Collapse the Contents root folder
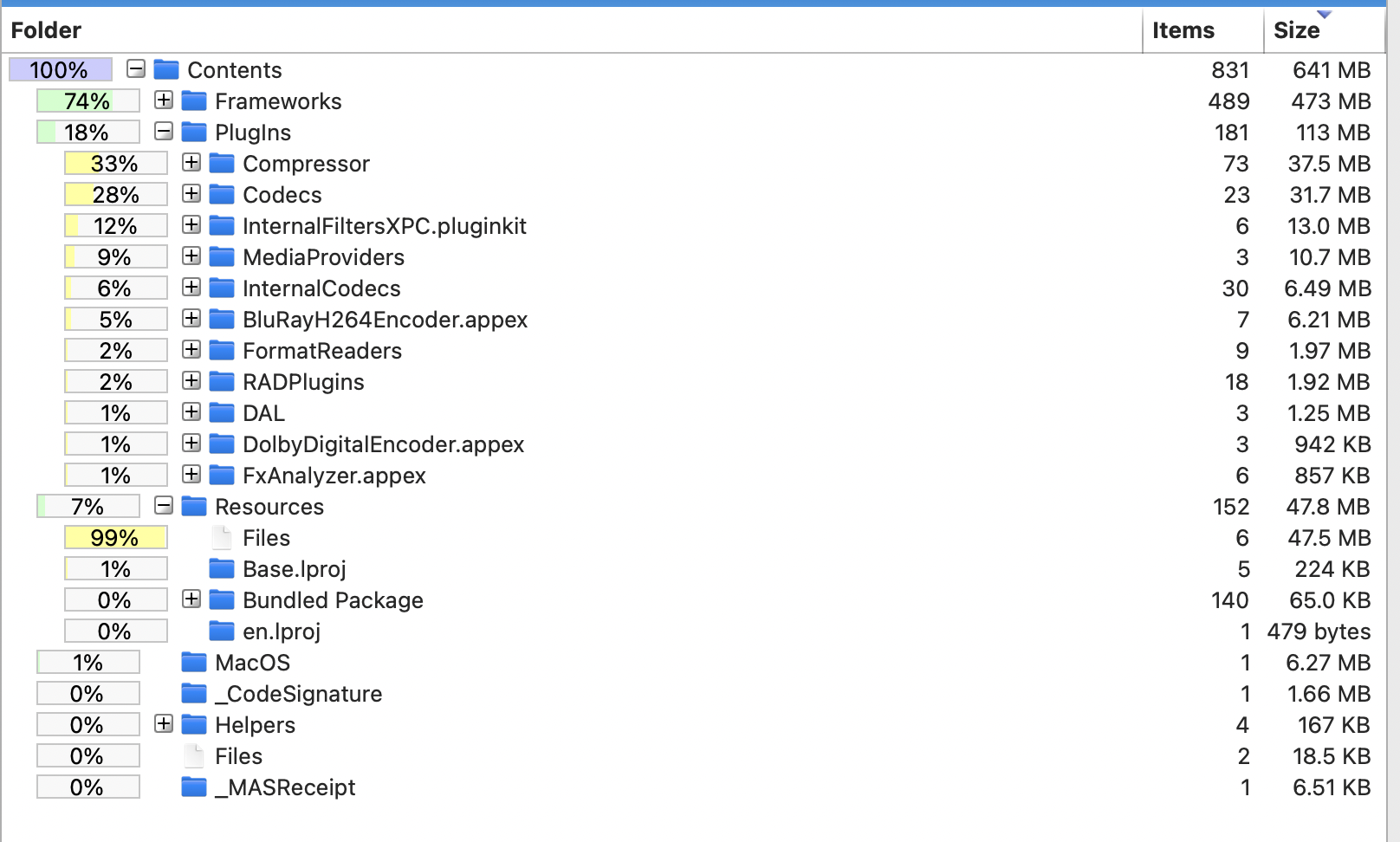1400x842 pixels. point(136,68)
